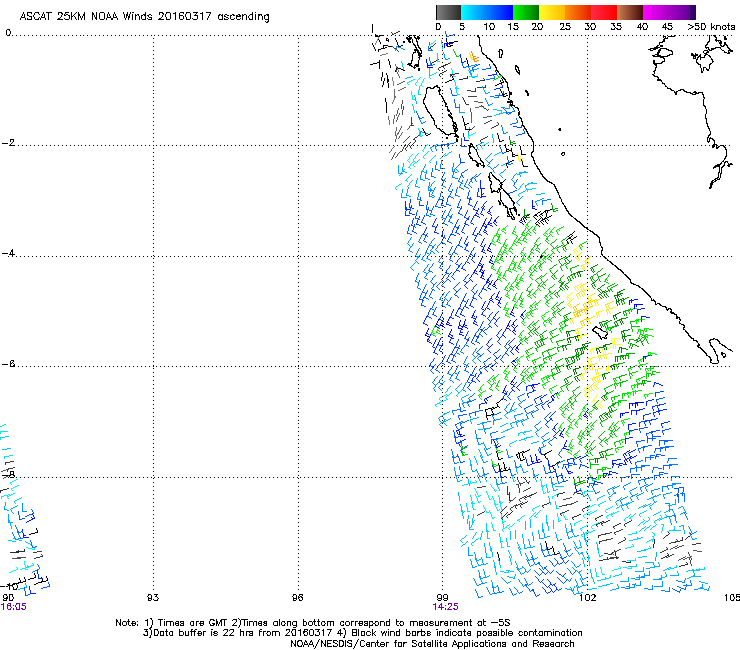Click the magenta 40-45 knots legend color
Viewport: 740px width, 650px height.
656,12
